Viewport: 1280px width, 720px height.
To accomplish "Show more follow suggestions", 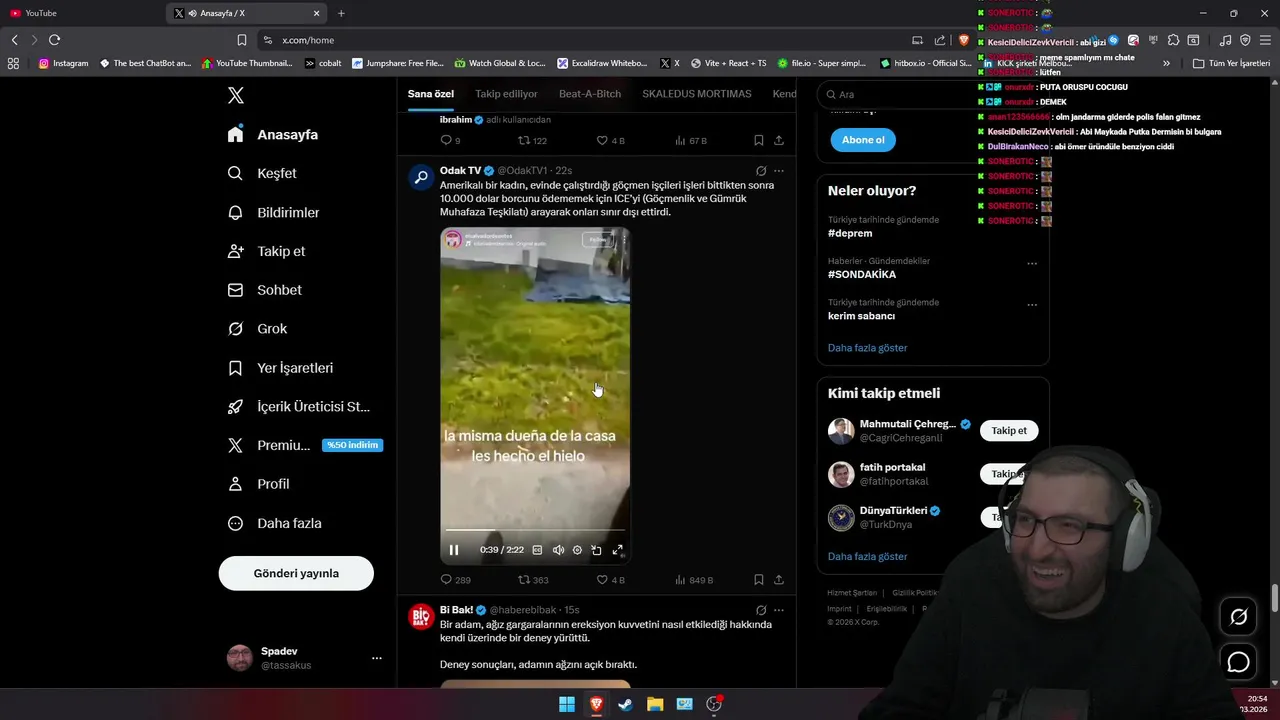I will pyautogui.click(x=868, y=556).
